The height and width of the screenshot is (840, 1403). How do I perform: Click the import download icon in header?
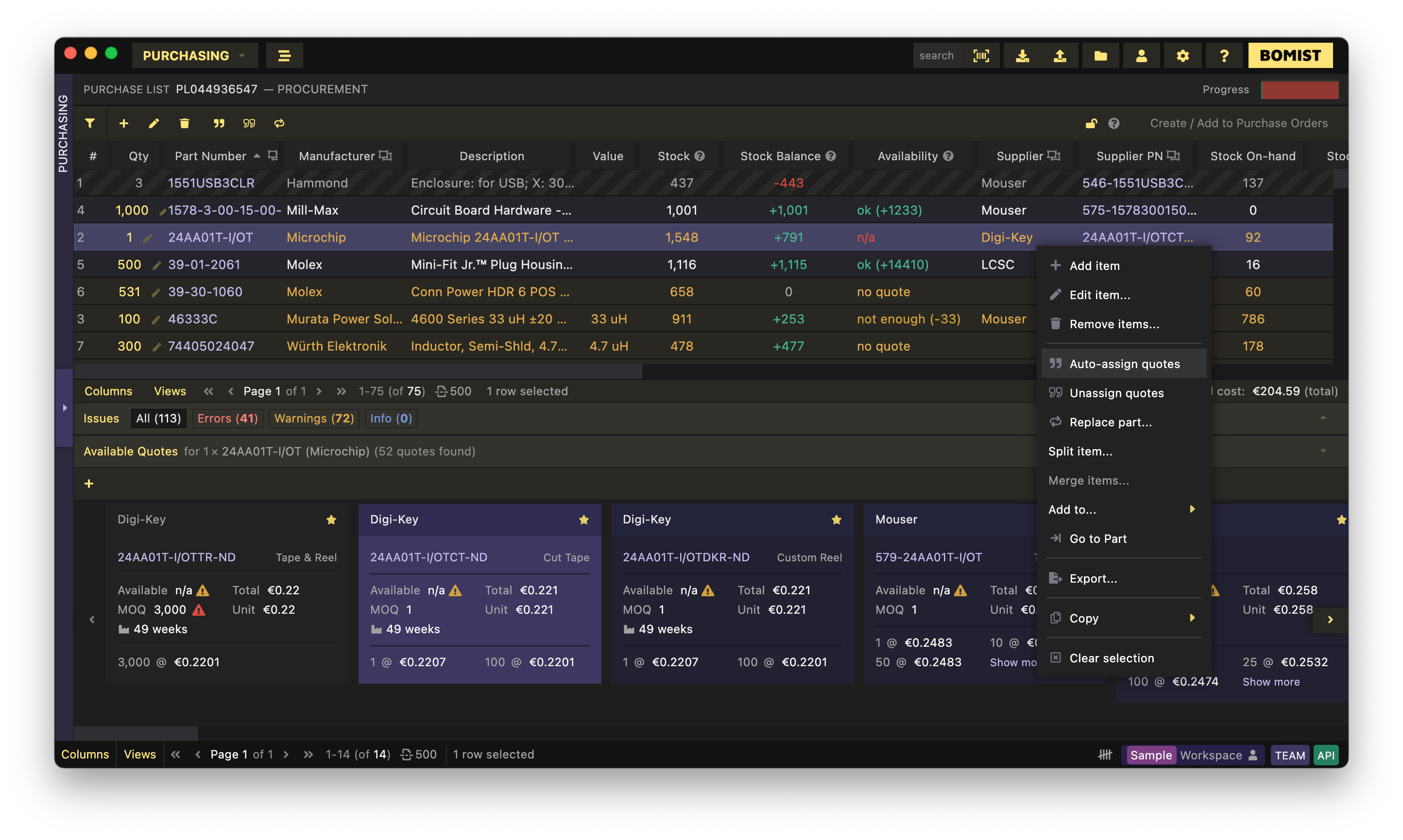click(1022, 55)
